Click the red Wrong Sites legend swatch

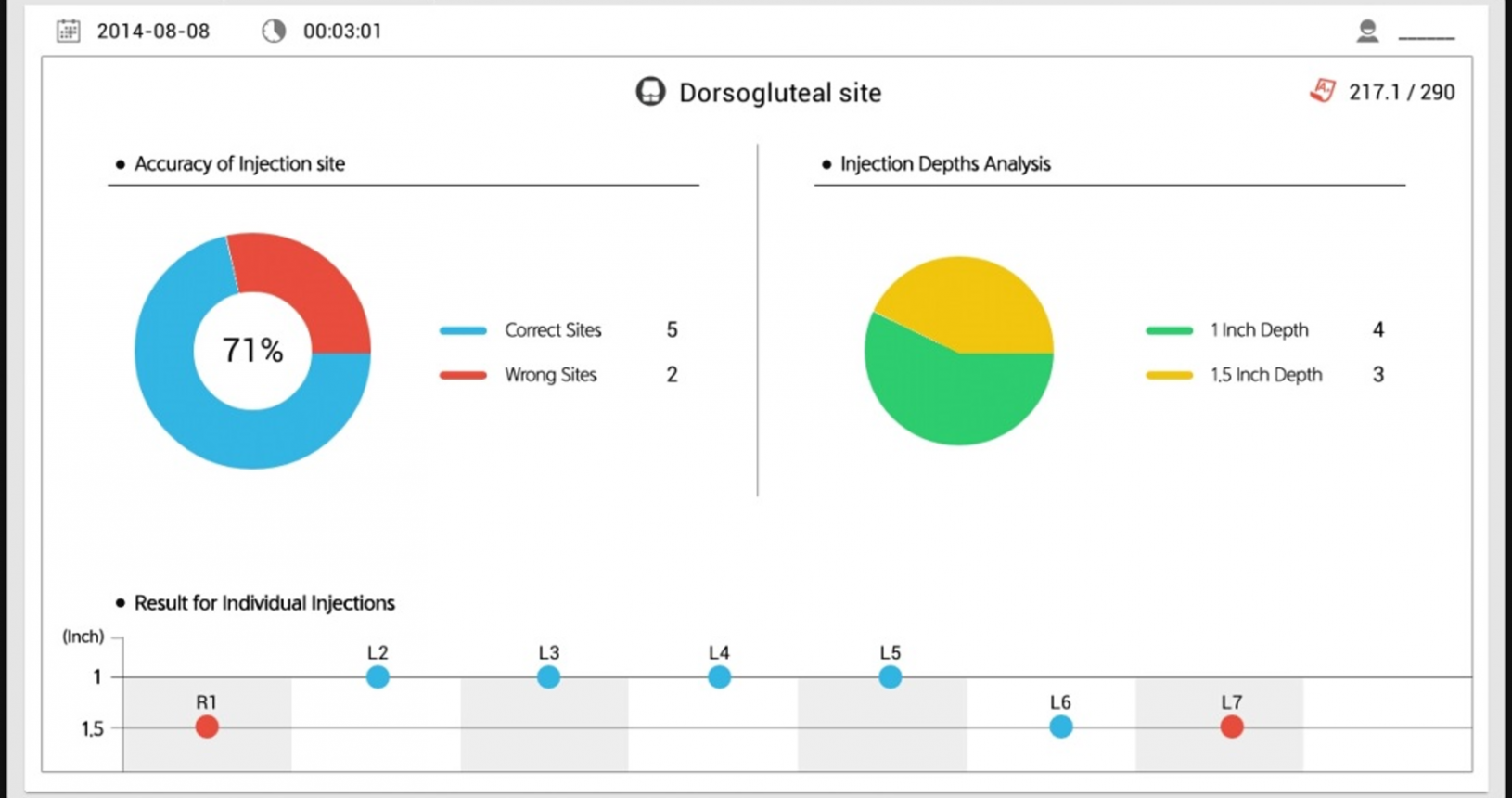pos(463,375)
